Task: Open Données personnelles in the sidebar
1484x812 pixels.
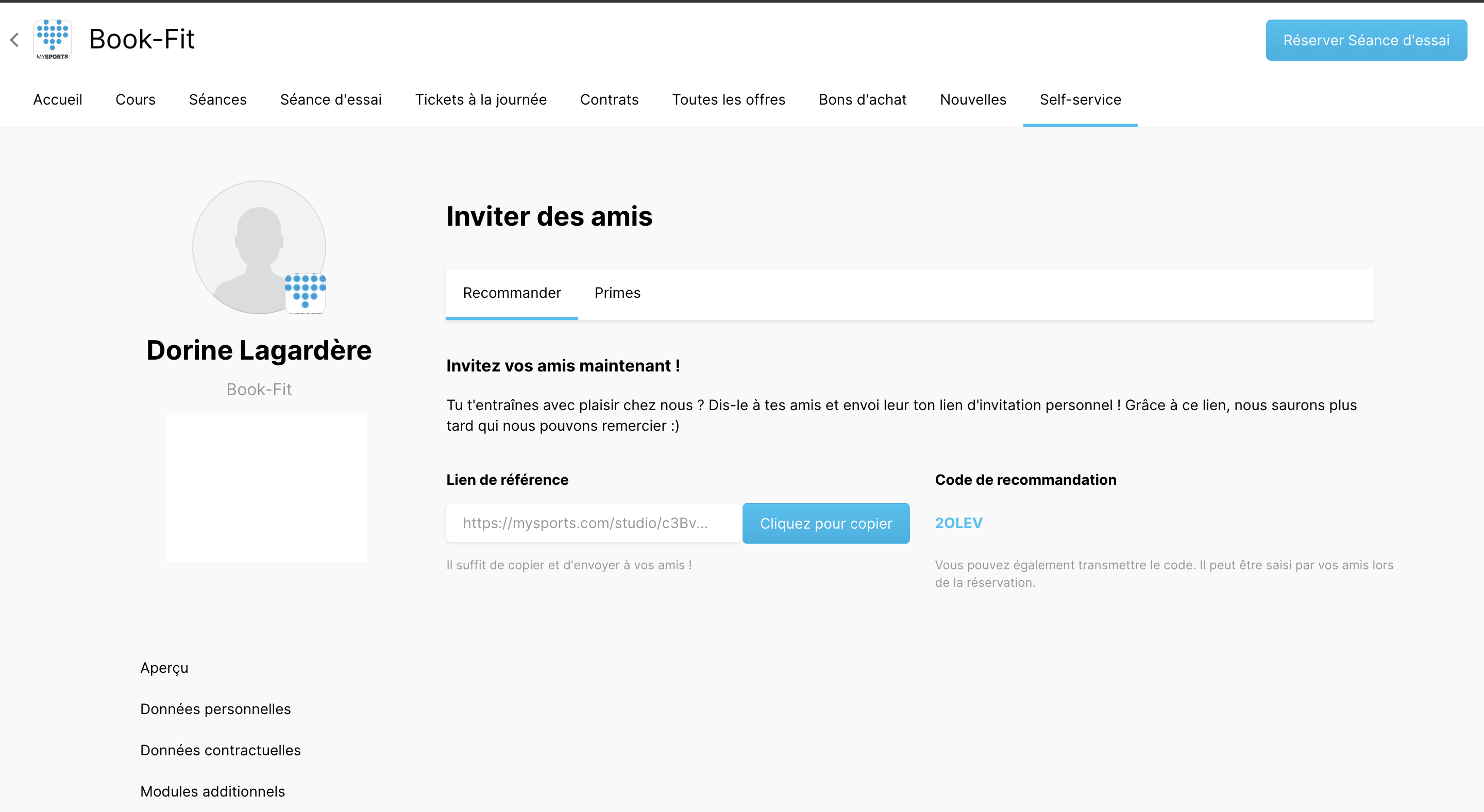Action: [215, 709]
